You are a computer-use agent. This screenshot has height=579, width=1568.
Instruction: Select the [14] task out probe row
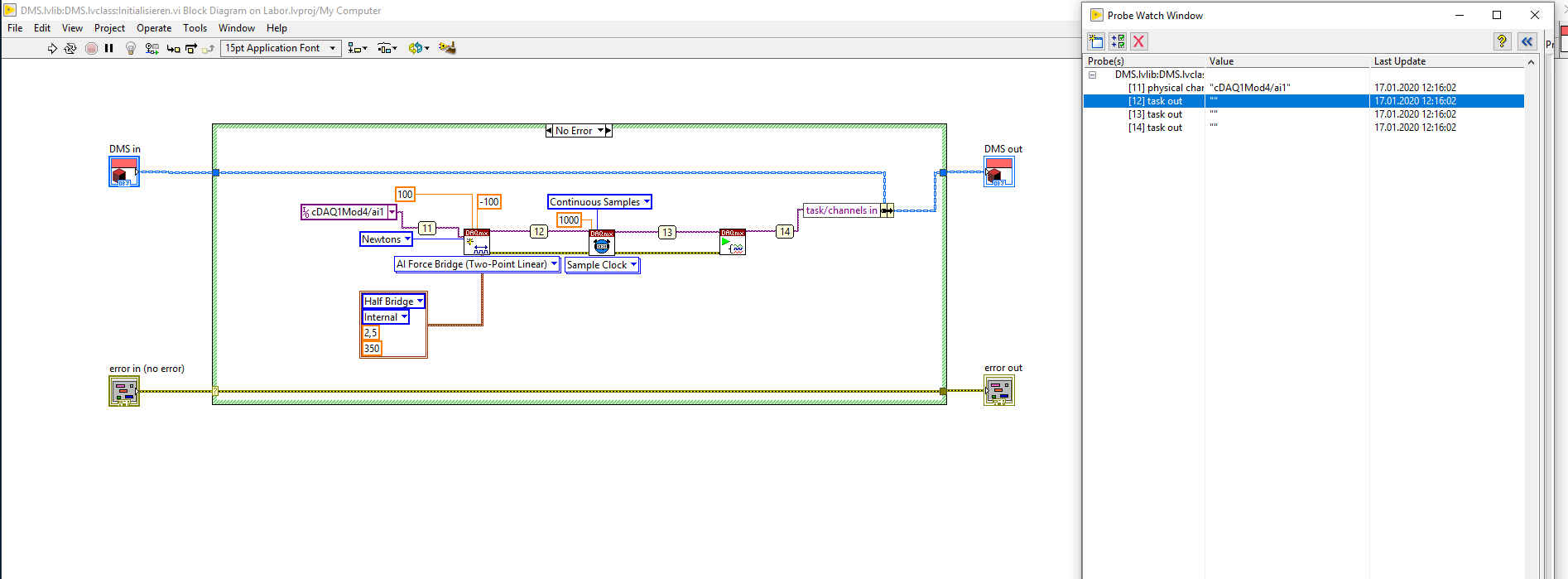pyautogui.click(x=1303, y=128)
